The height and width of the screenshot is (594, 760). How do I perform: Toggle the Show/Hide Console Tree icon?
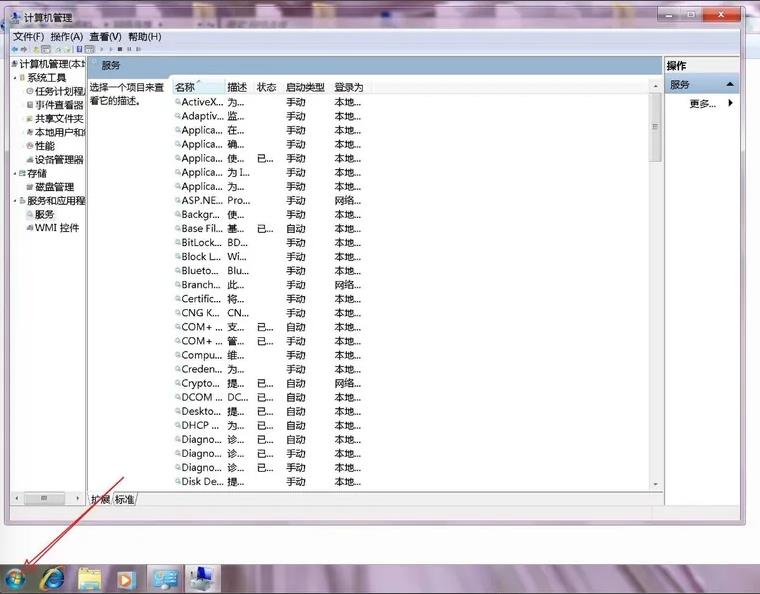pyautogui.click(x=46, y=49)
